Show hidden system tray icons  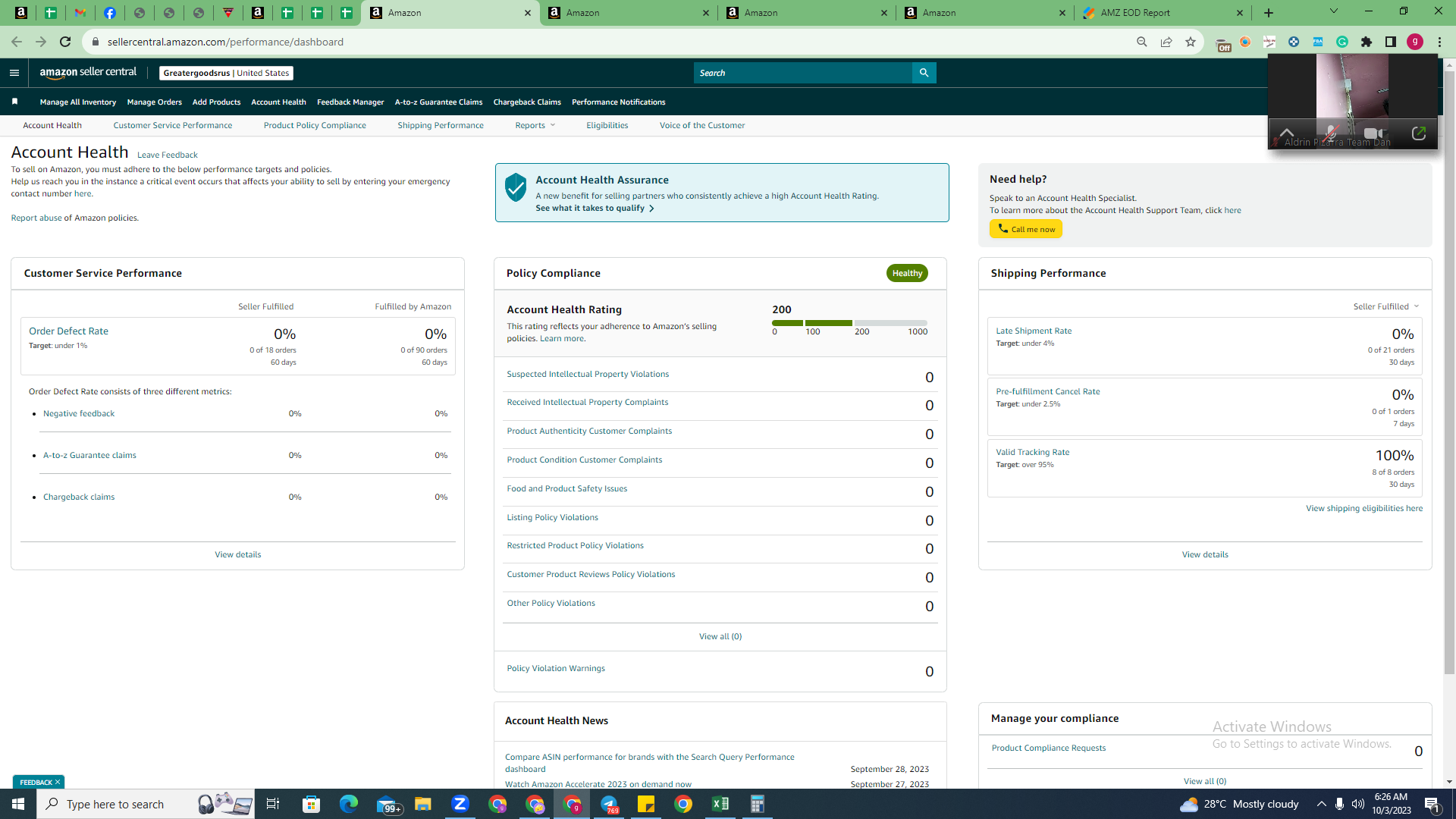[x=1321, y=804]
